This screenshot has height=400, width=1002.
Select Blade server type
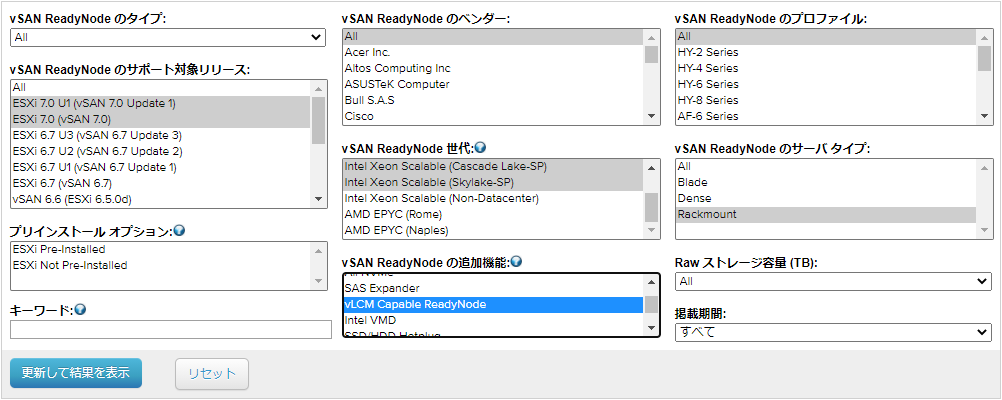coord(826,182)
